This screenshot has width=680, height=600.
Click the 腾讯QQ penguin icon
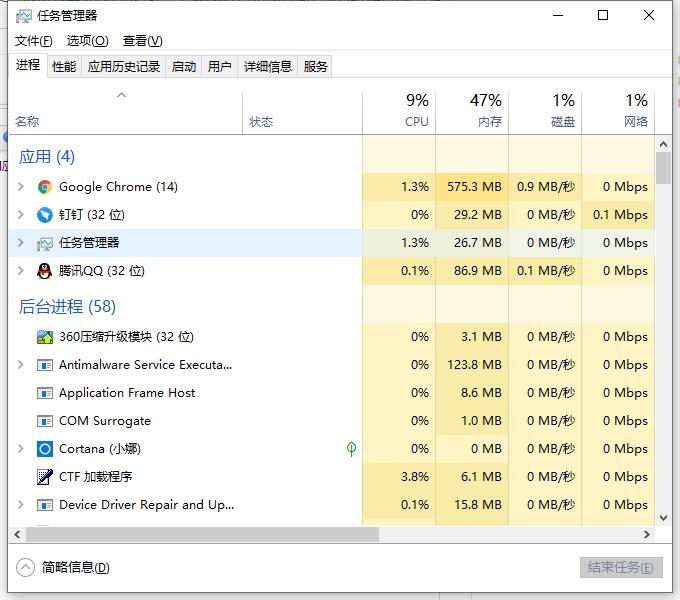point(44,271)
